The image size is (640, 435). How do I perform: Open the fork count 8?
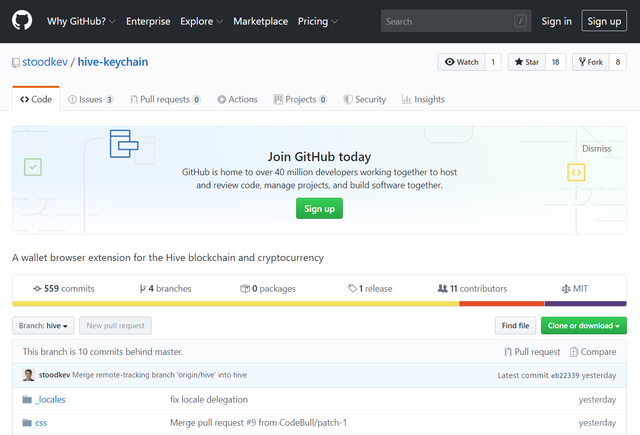[618, 62]
